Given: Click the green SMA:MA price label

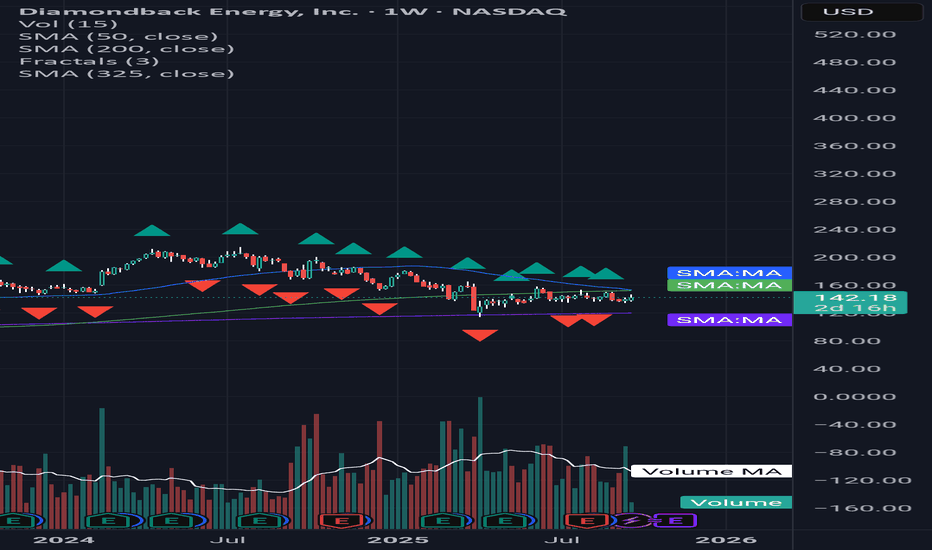Looking at the screenshot, I should pyautogui.click(x=728, y=286).
